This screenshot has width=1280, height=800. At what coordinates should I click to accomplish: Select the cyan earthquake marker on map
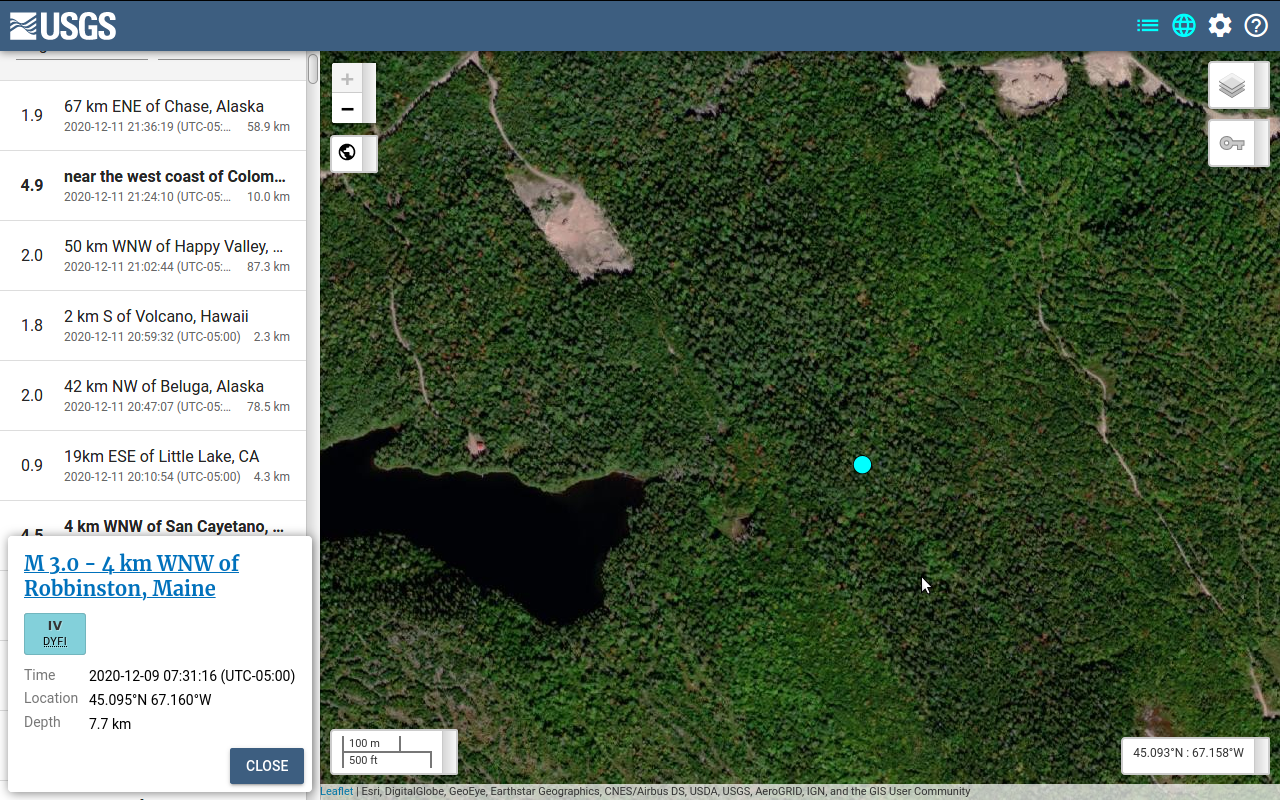tap(862, 464)
